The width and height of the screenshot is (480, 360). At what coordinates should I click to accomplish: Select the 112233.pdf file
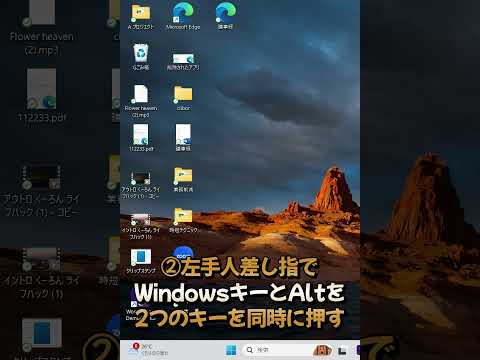click(x=141, y=138)
